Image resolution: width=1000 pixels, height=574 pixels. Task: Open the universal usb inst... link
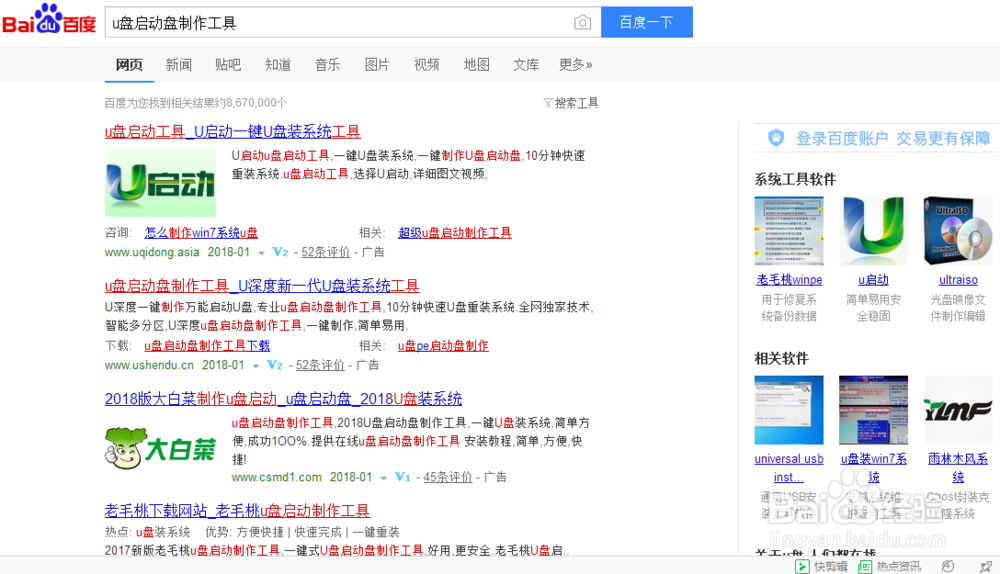789,467
